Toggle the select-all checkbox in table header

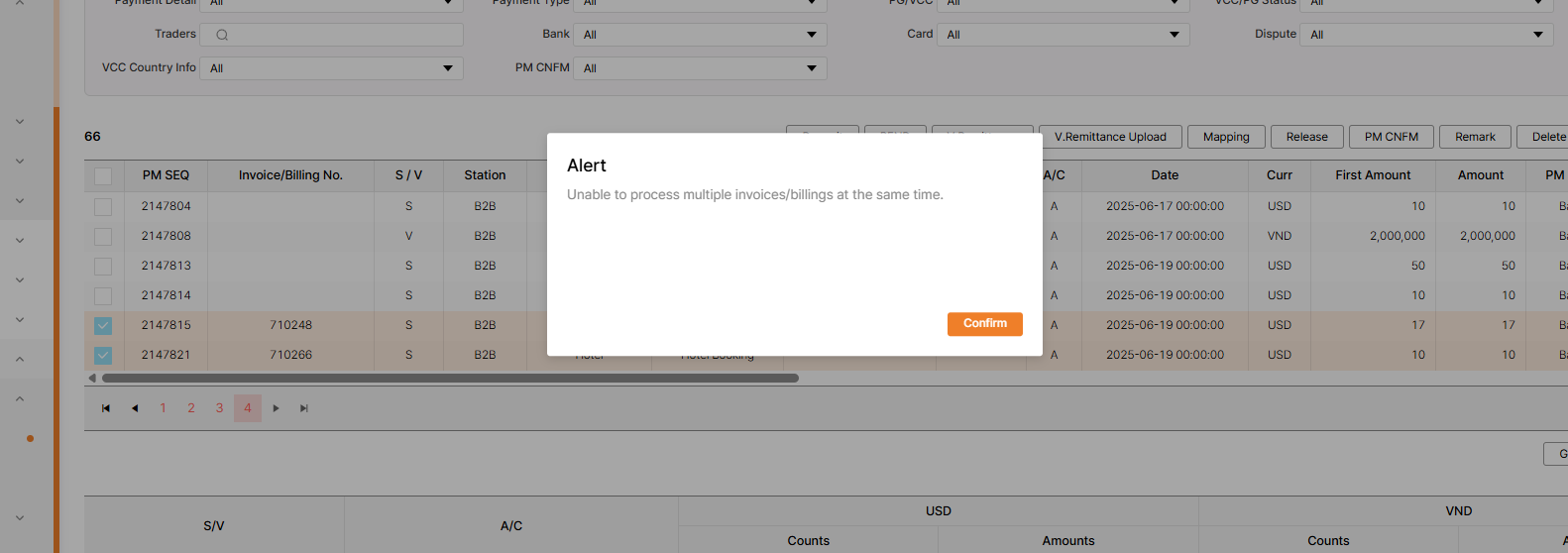(x=103, y=176)
